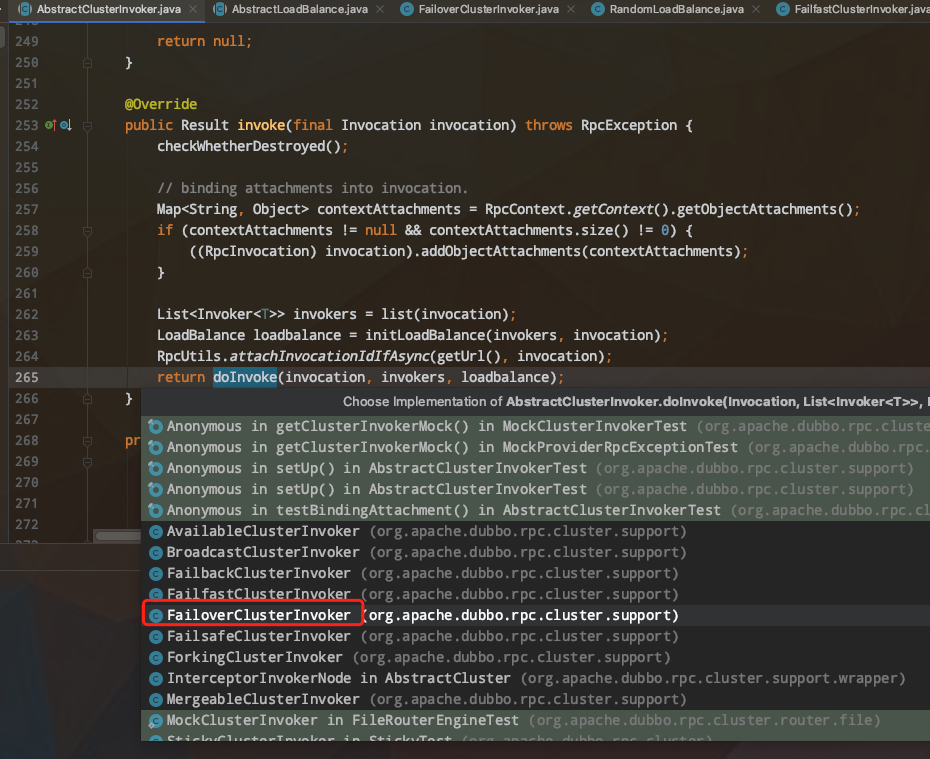Viewport: 930px width, 759px height.
Task: Switch to AbstractClusterInvoker.java tab
Action: coord(108,9)
